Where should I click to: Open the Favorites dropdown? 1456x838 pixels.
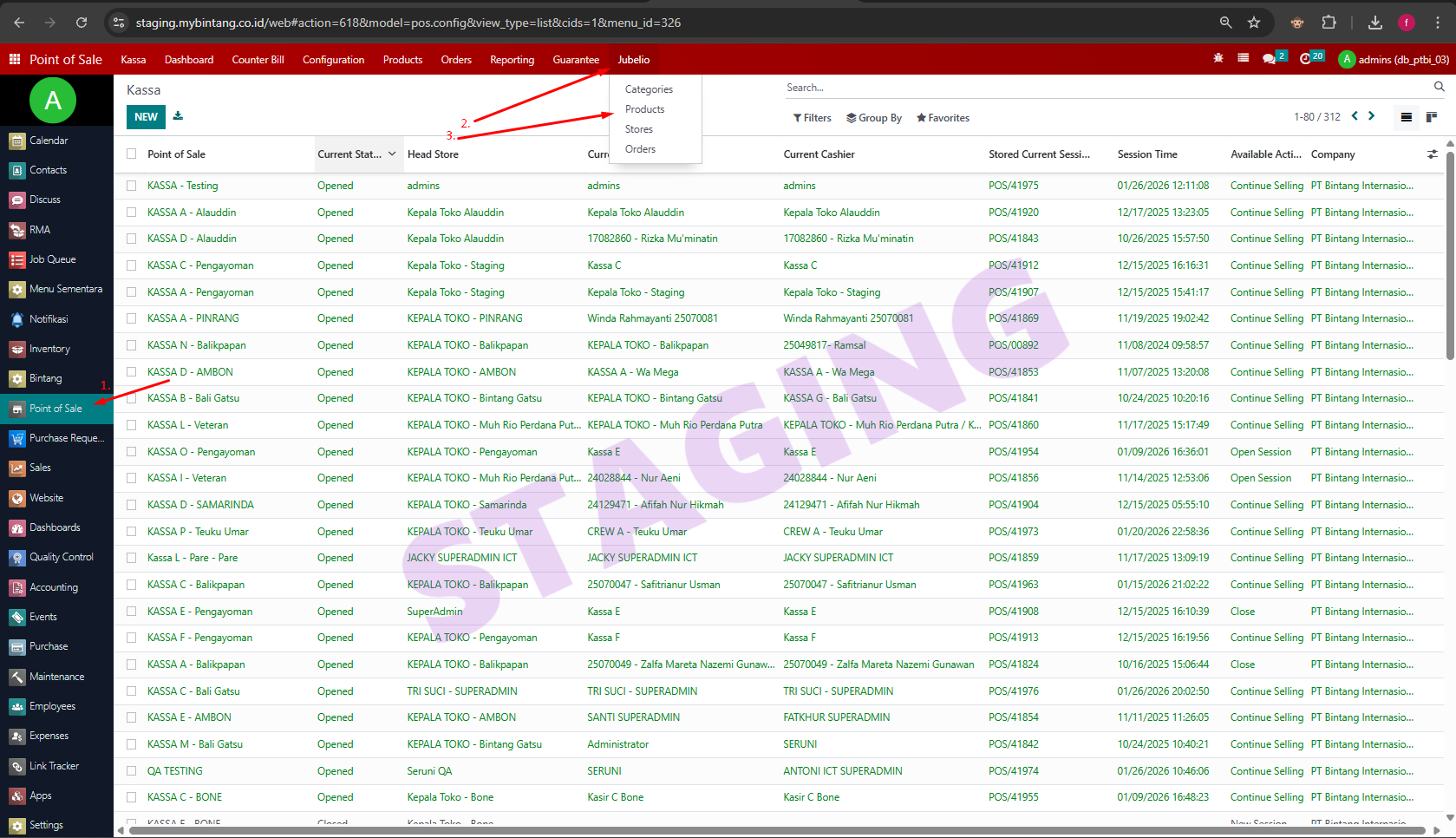pos(943,118)
